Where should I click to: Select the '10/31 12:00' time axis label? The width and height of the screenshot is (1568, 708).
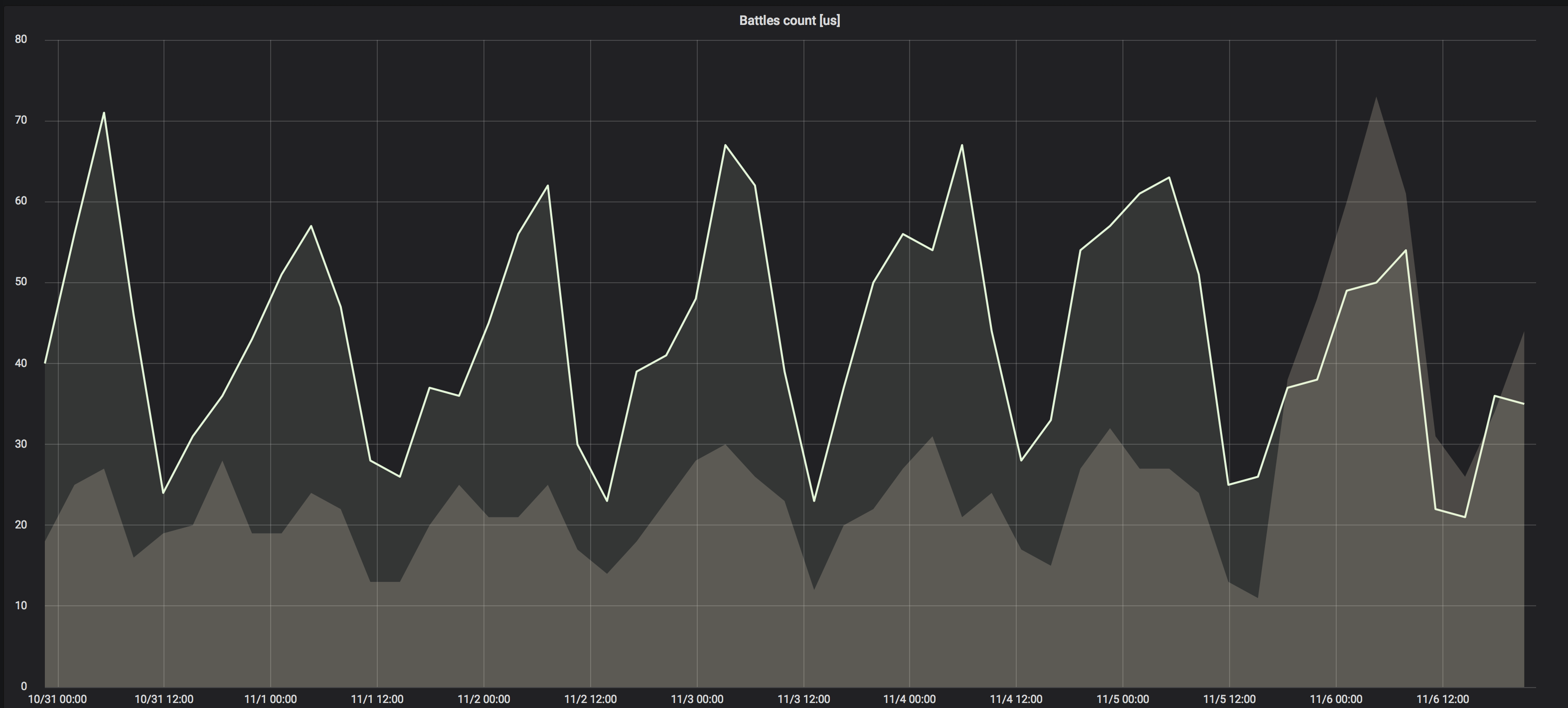(164, 699)
